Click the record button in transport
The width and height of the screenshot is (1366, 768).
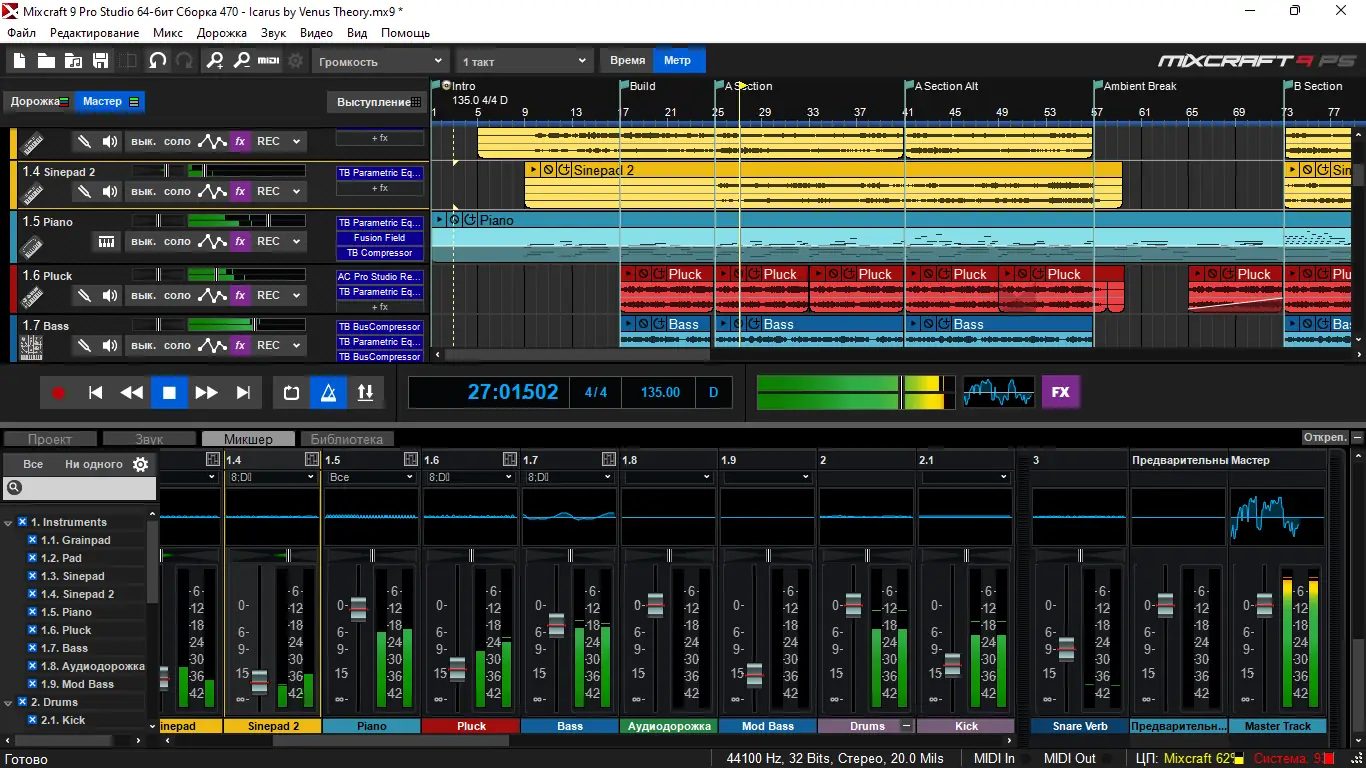point(58,393)
